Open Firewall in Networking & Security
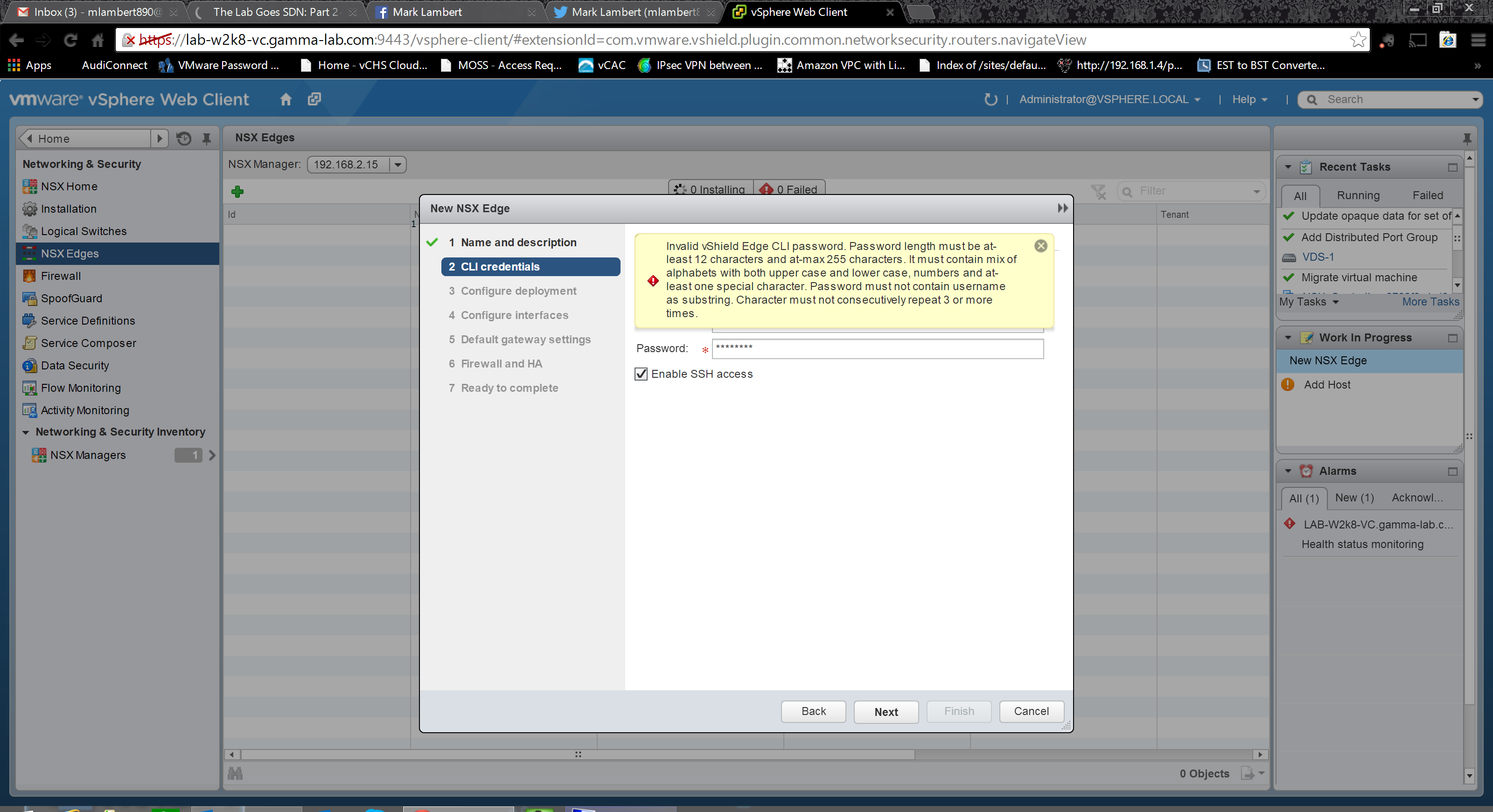 (x=60, y=276)
